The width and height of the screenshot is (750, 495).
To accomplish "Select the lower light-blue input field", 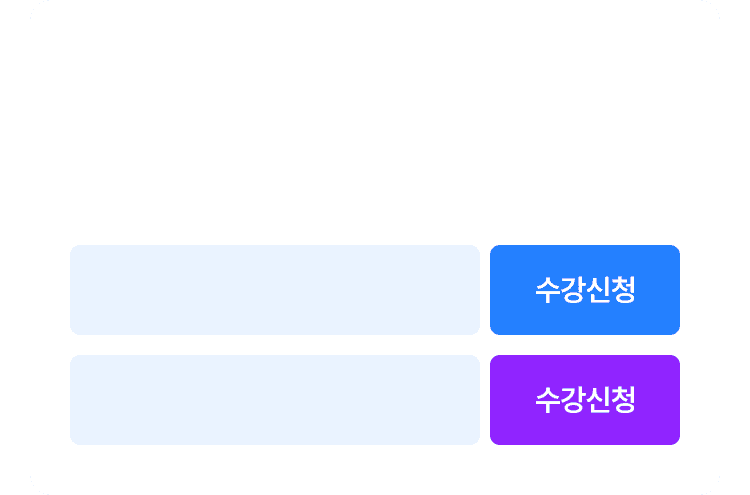I will pyautogui.click(x=275, y=400).
